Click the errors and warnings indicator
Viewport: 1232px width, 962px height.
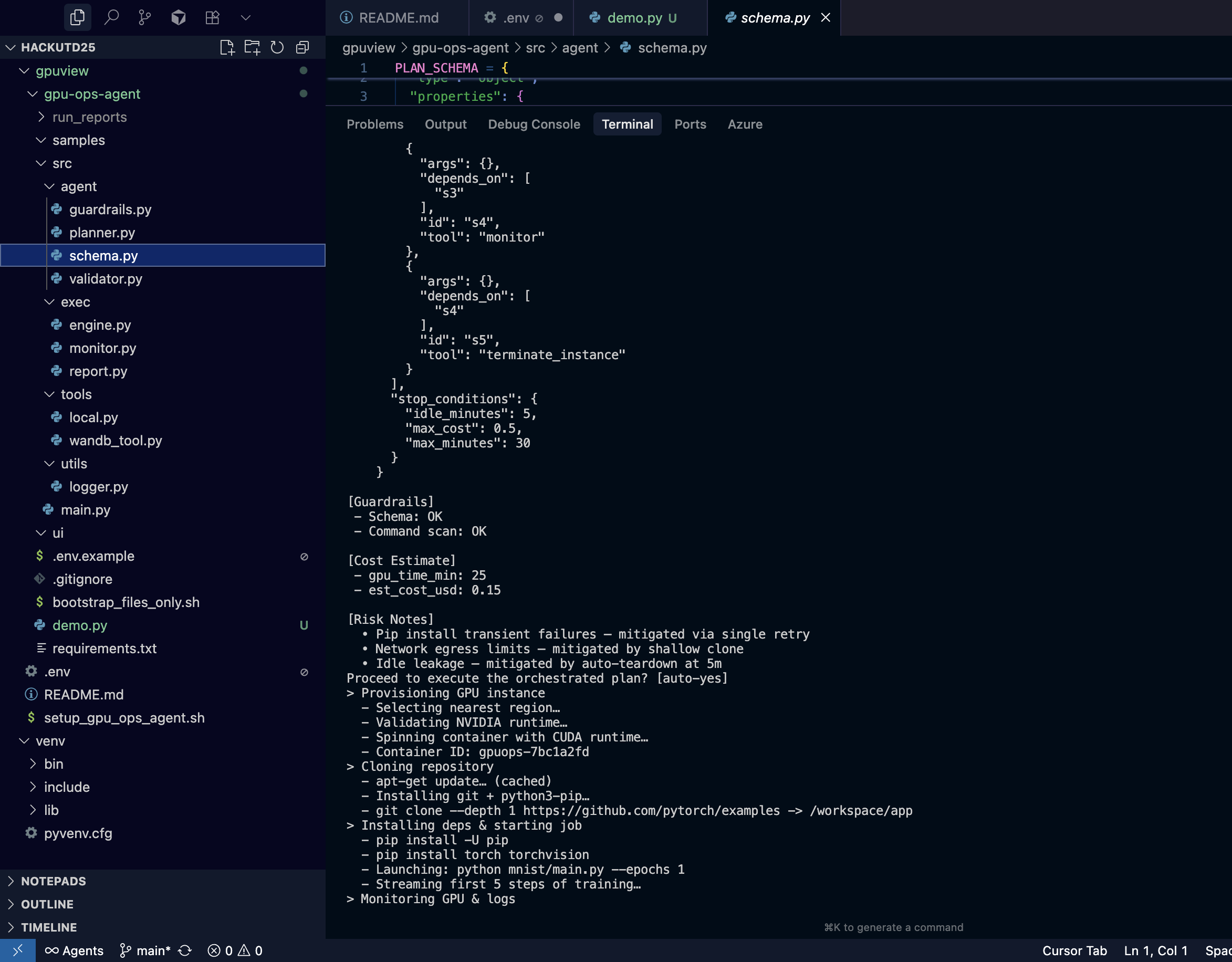point(235,951)
